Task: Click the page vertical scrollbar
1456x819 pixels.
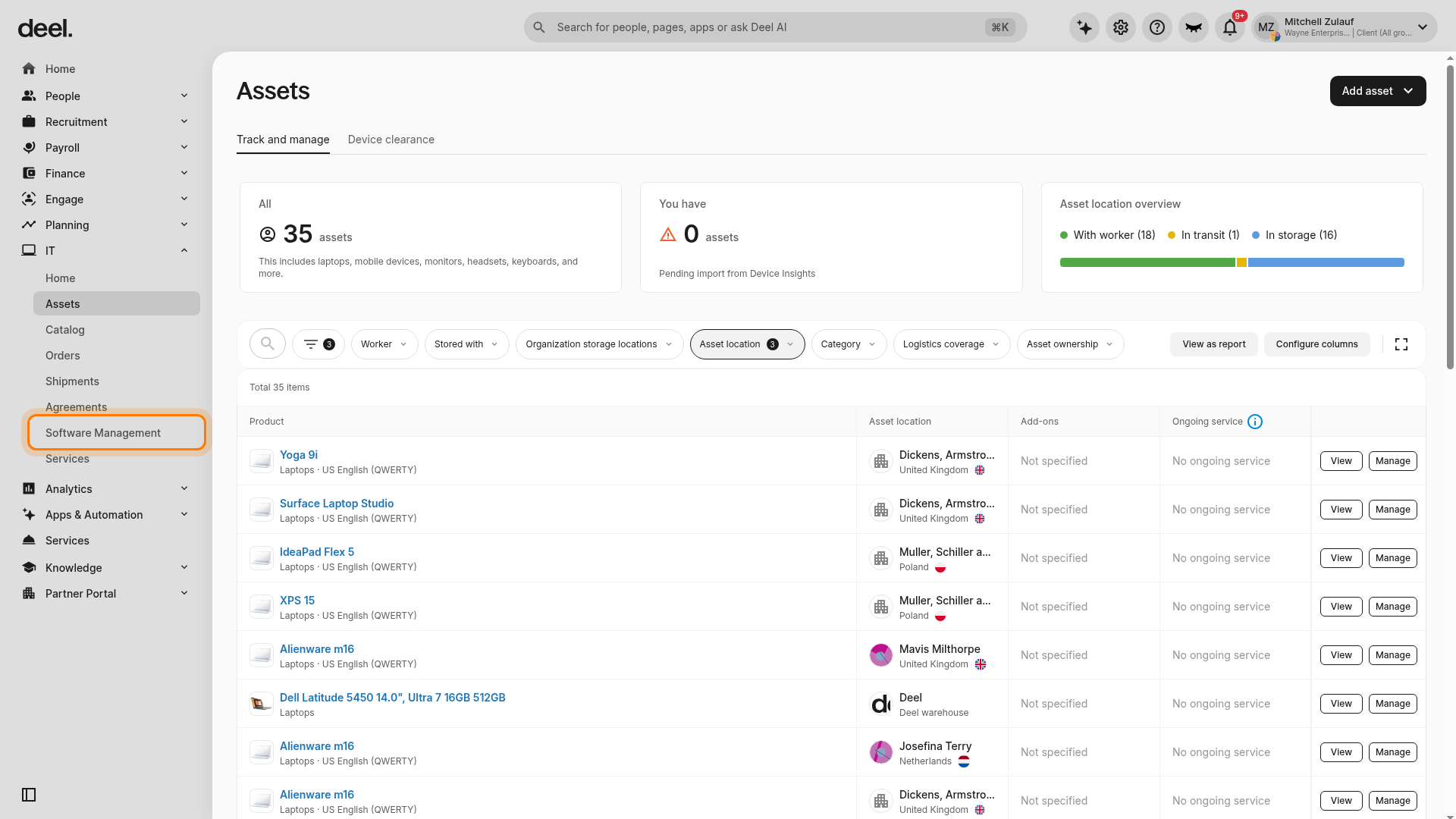Action: pos(1450,216)
